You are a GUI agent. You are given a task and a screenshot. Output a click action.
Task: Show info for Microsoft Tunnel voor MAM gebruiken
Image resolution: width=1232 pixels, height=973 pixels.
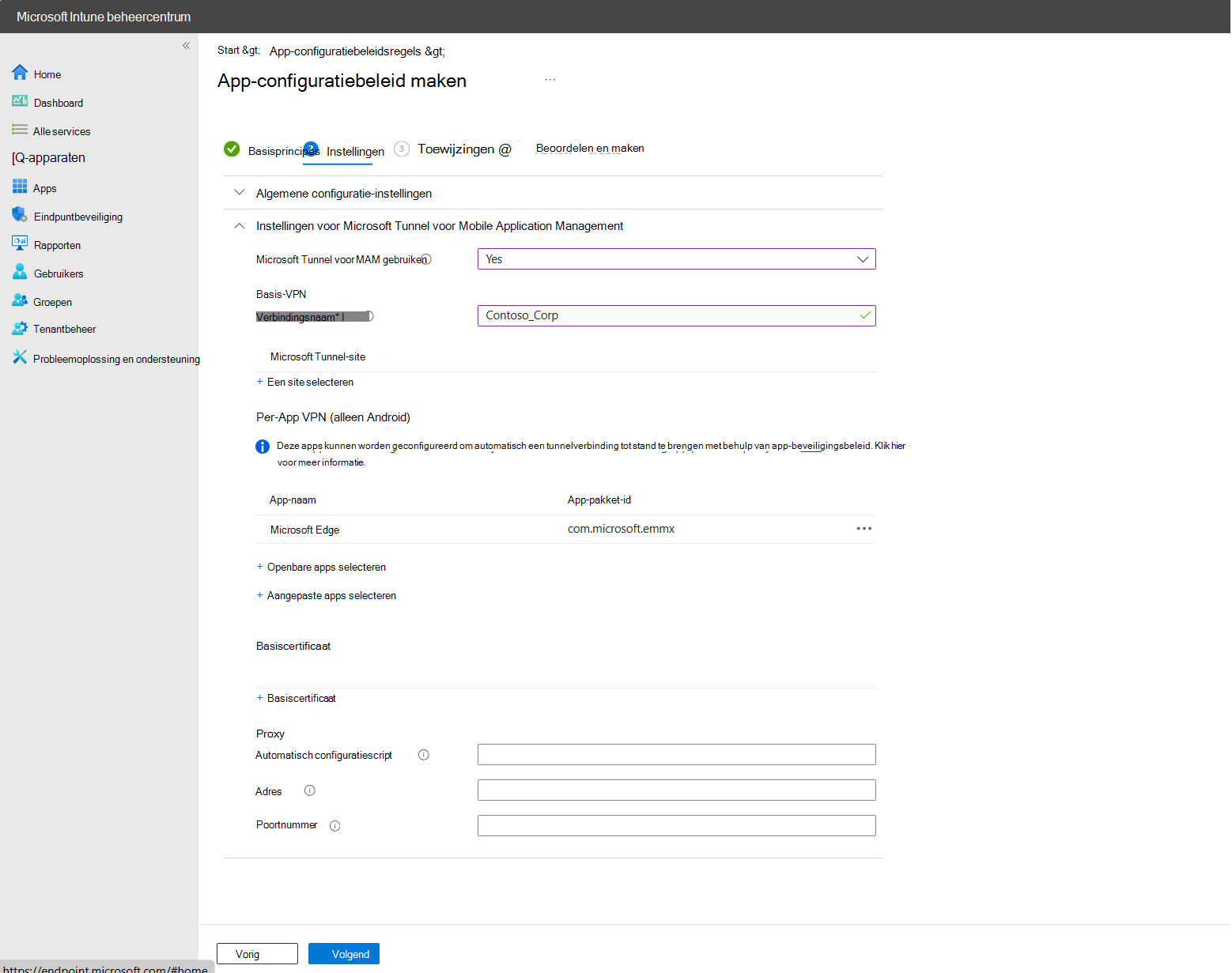[x=426, y=259]
